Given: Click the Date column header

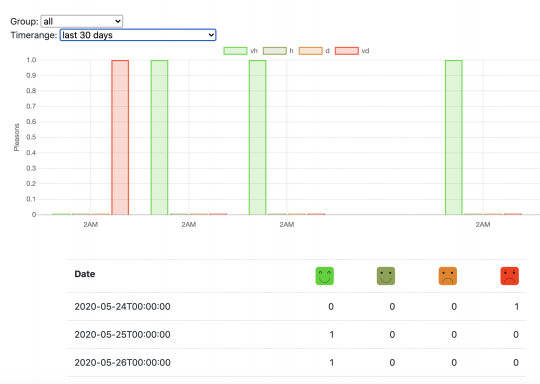Looking at the screenshot, I should (85, 274).
